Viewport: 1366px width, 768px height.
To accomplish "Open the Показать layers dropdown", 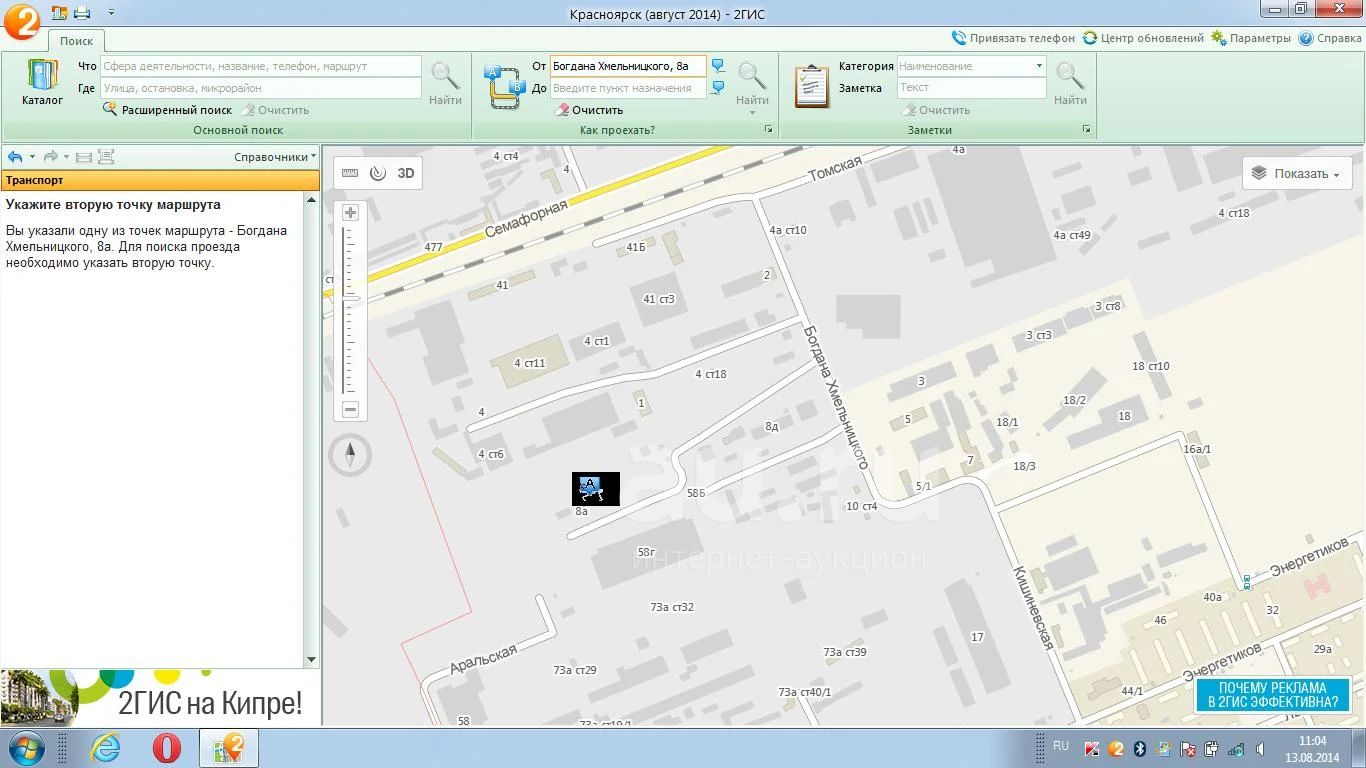I will click(x=1298, y=173).
